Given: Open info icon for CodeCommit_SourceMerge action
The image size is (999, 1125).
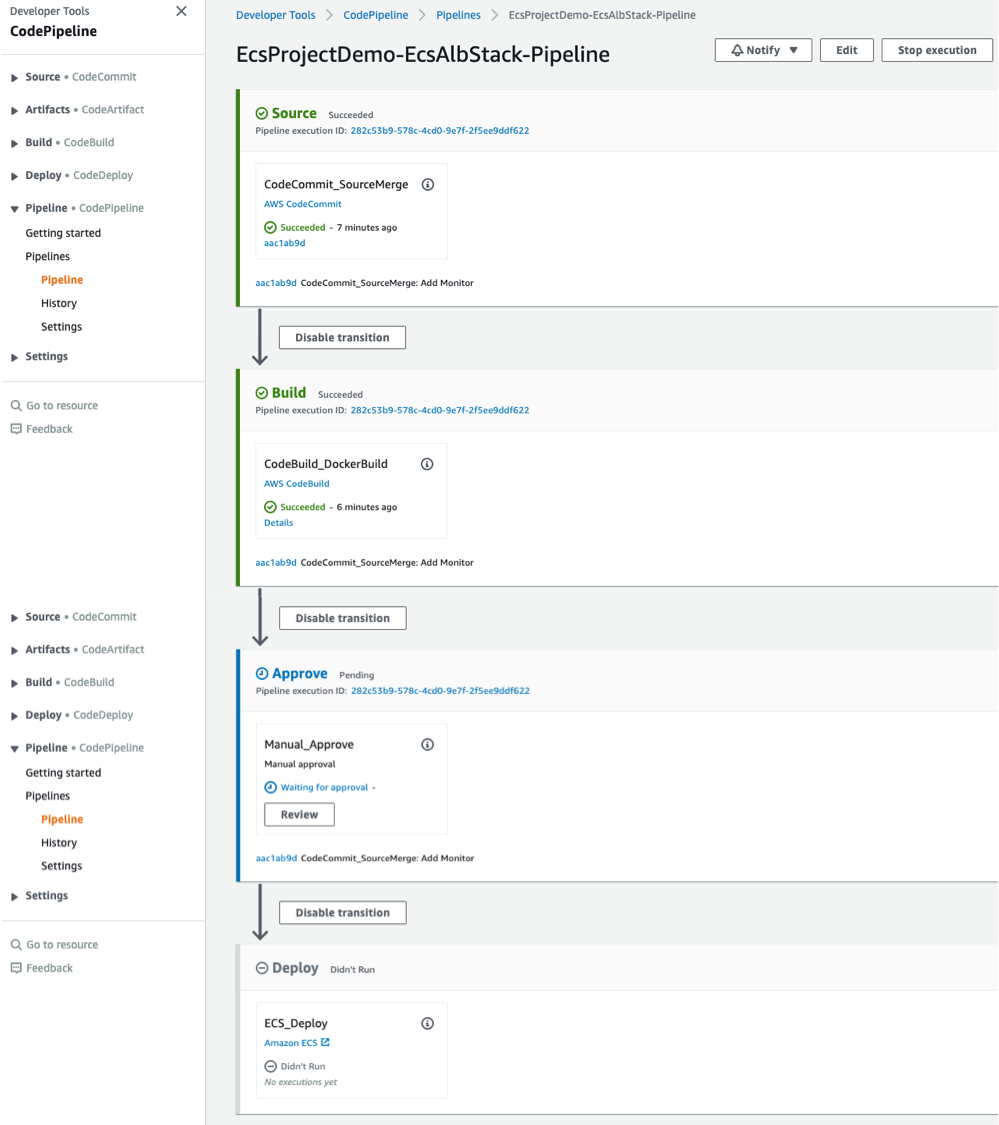Looking at the screenshot, I should tap(428, 184).
